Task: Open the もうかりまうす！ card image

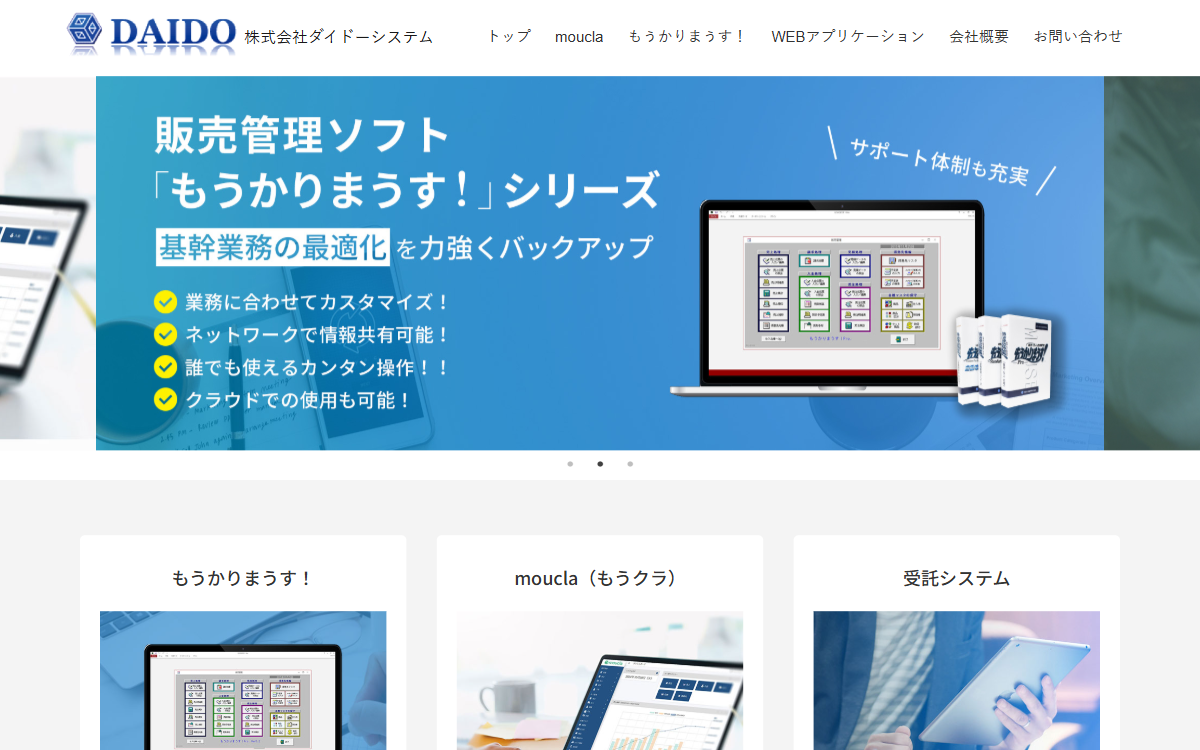Action: tap(243, 681)
